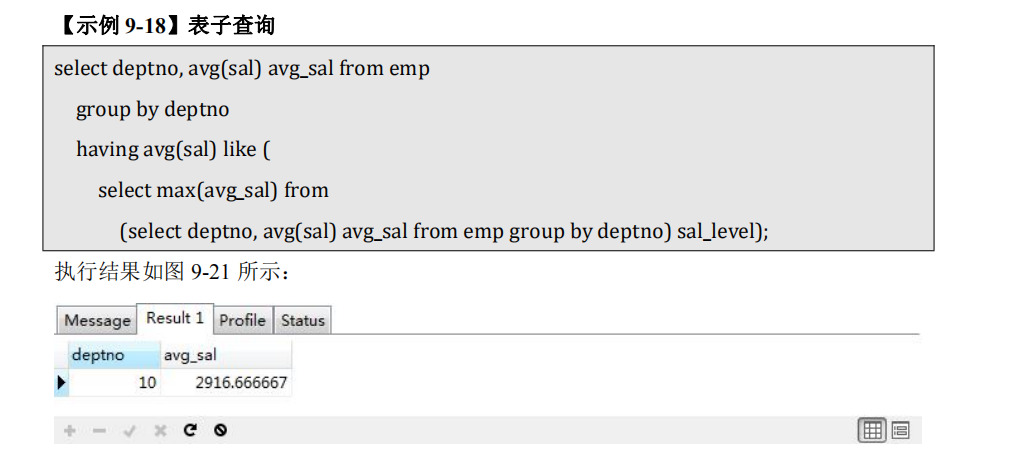Select the cell with deptno value 10
This screenshot has height=453, width=1032.
click(114, 383)
